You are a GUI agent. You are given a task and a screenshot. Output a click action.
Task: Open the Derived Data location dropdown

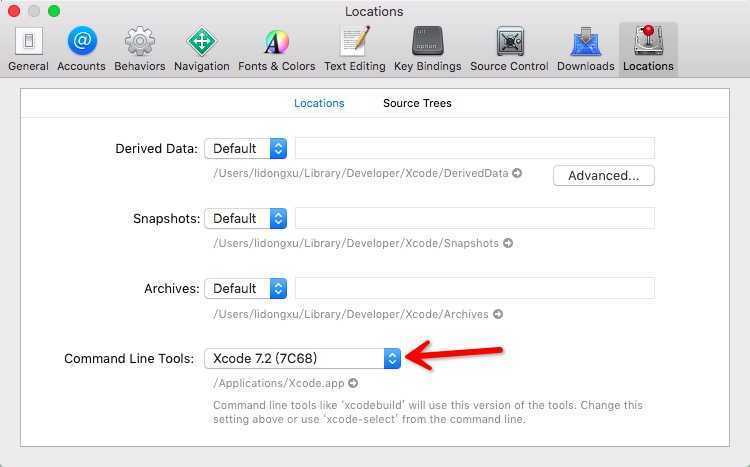tap(246, 148)
